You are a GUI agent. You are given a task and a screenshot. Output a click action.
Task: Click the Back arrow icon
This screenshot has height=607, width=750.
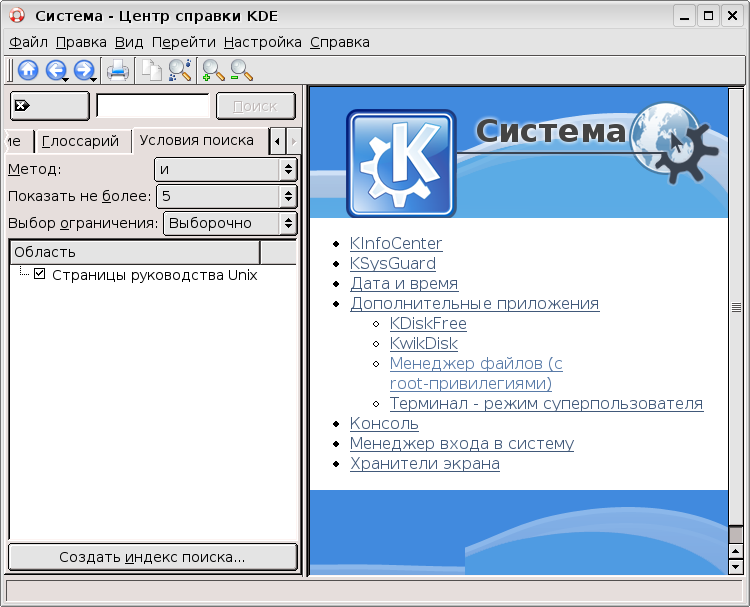tap(55, 70)
